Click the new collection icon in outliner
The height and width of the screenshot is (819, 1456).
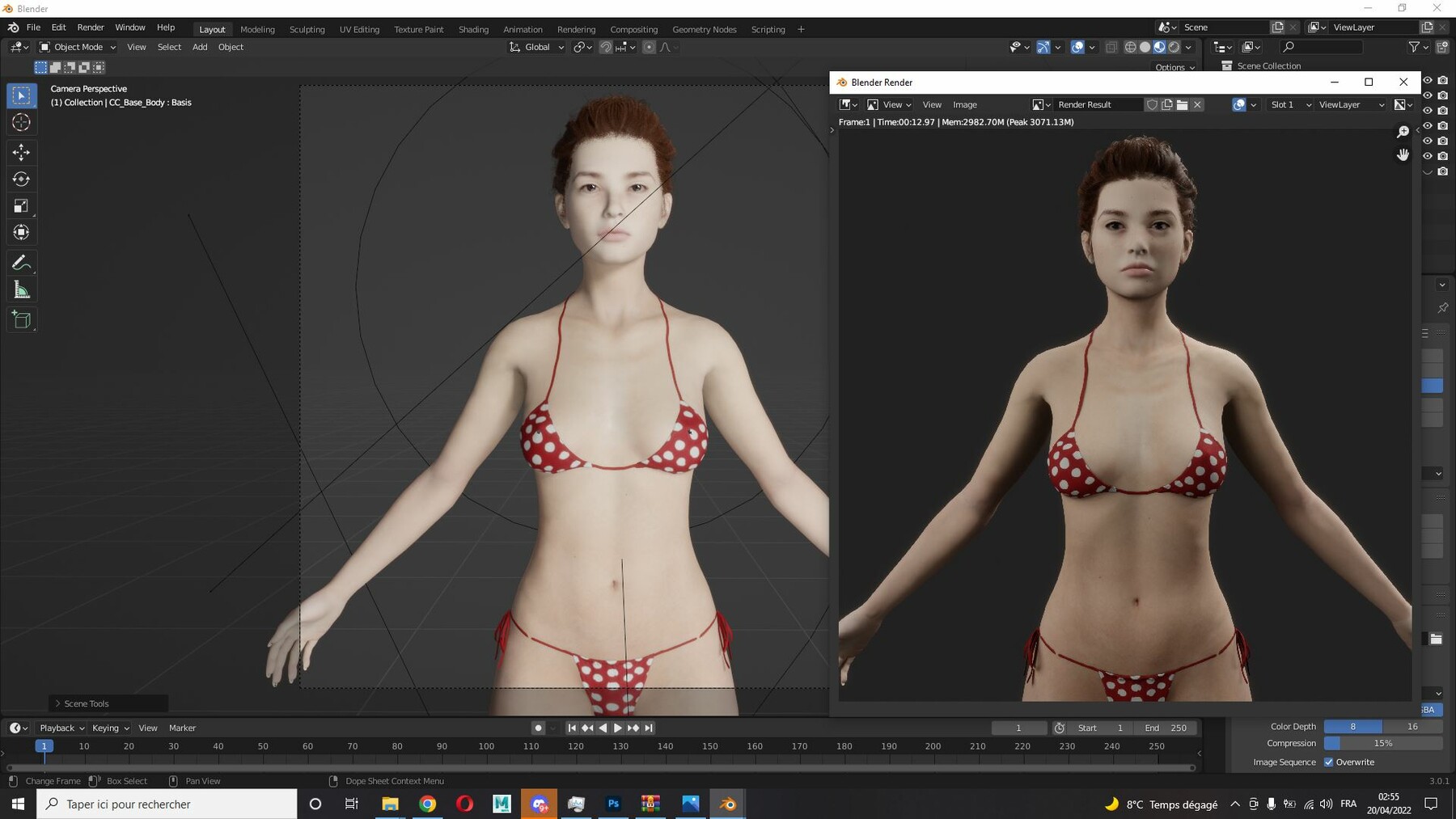click(x=1442, y=47)
